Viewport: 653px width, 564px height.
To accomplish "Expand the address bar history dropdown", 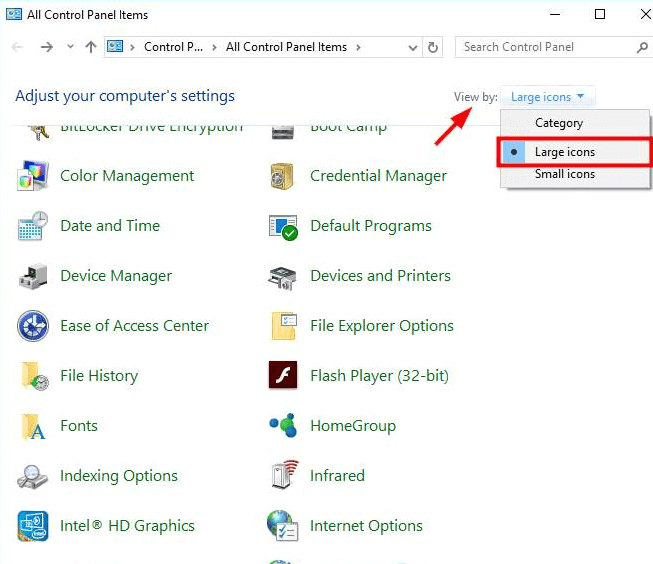I will point(413,47).
